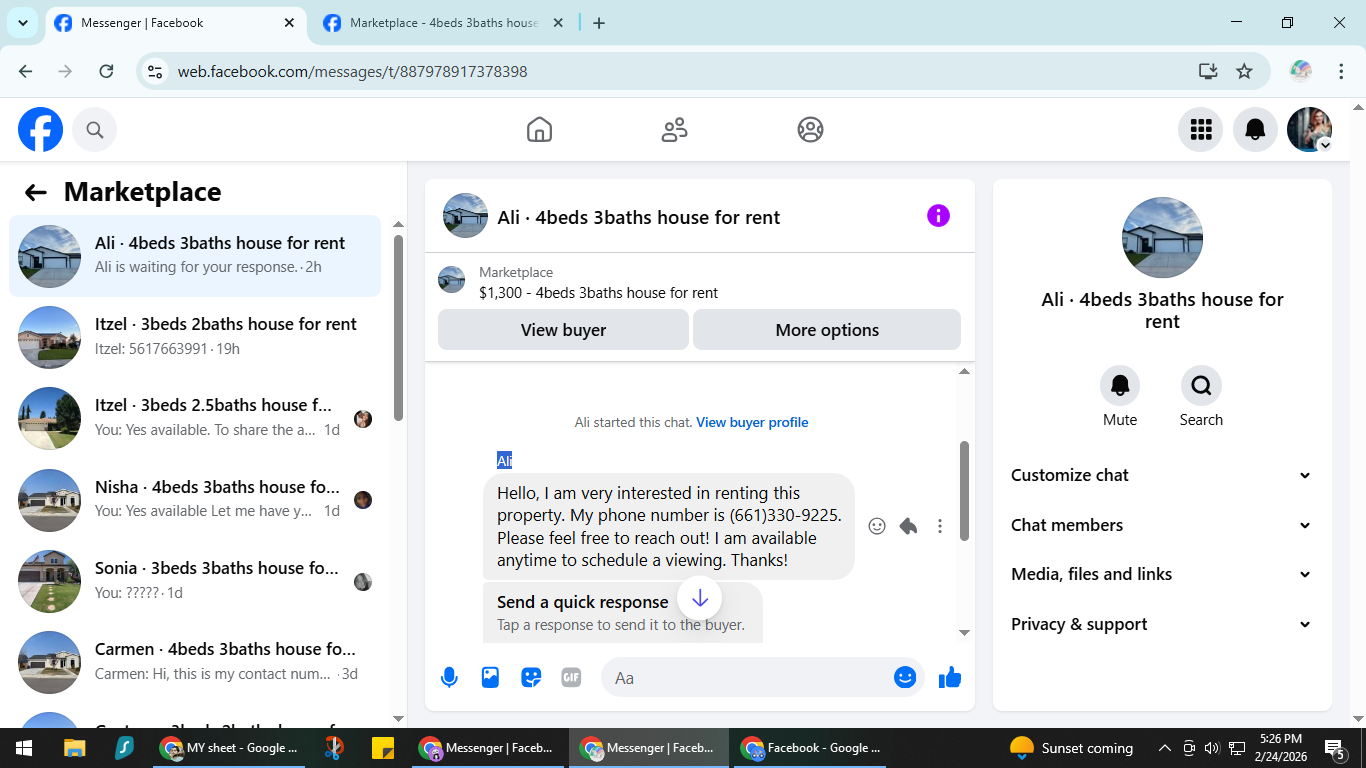Open Itzel 3beds 2baths house chat
The height and width of the screenshot is (768, 1366).
click(x=195, y=337)
